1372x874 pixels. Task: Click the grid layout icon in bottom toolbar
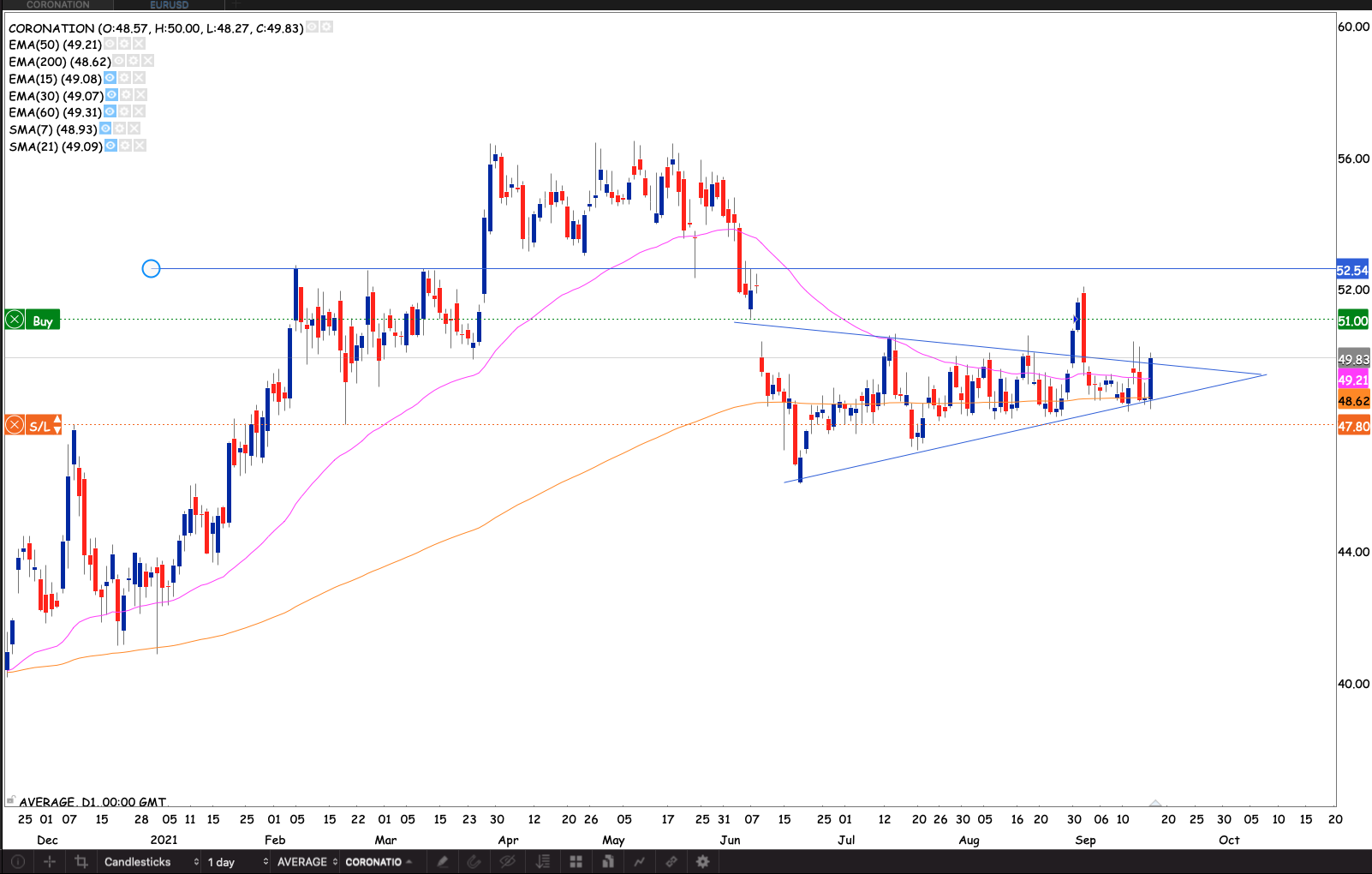pos(576,862)
